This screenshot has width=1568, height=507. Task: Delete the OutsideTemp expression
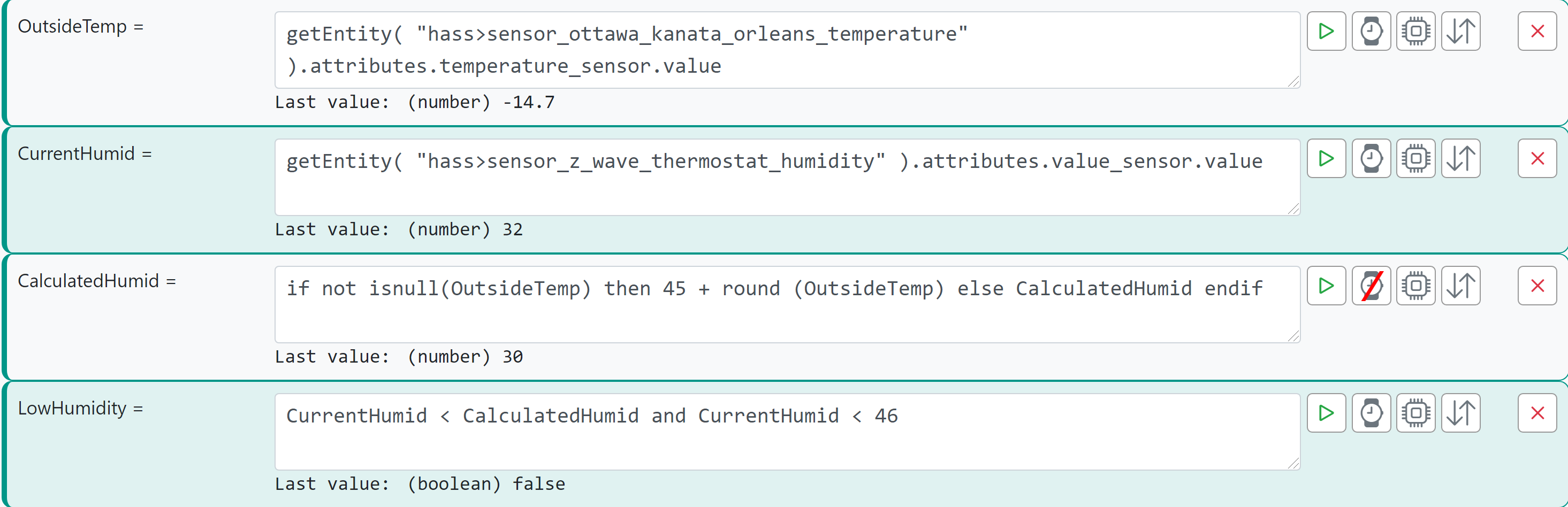tap(1537, 31)
